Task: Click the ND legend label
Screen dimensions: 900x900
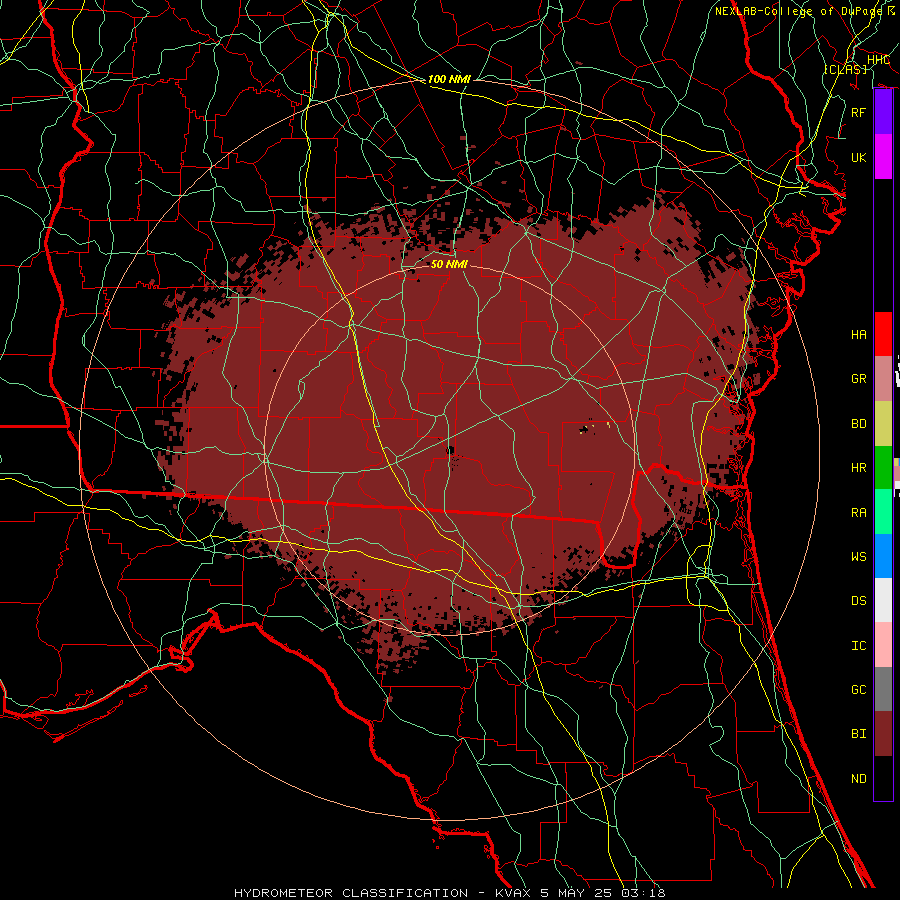Action: [859, 779]
